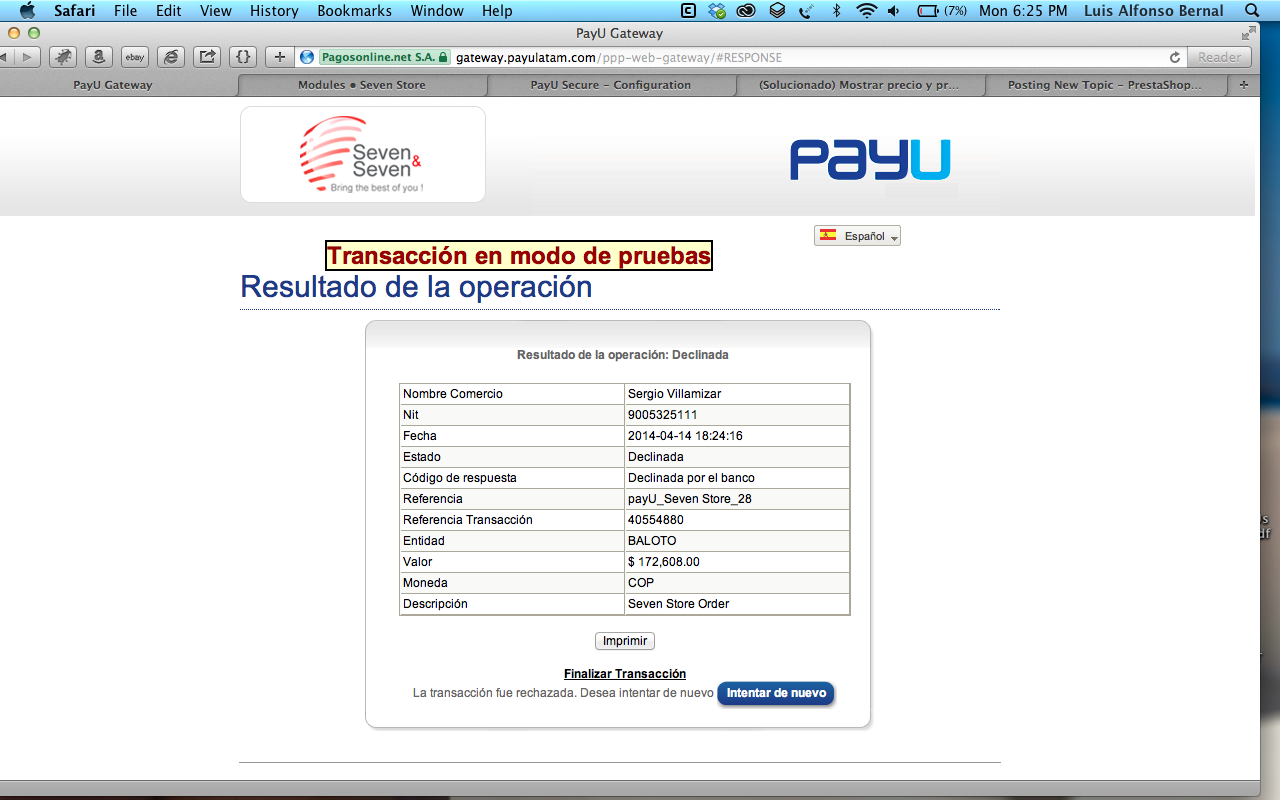
Task: Click the Entidad value BALOTO
Action: coord(652,541)
